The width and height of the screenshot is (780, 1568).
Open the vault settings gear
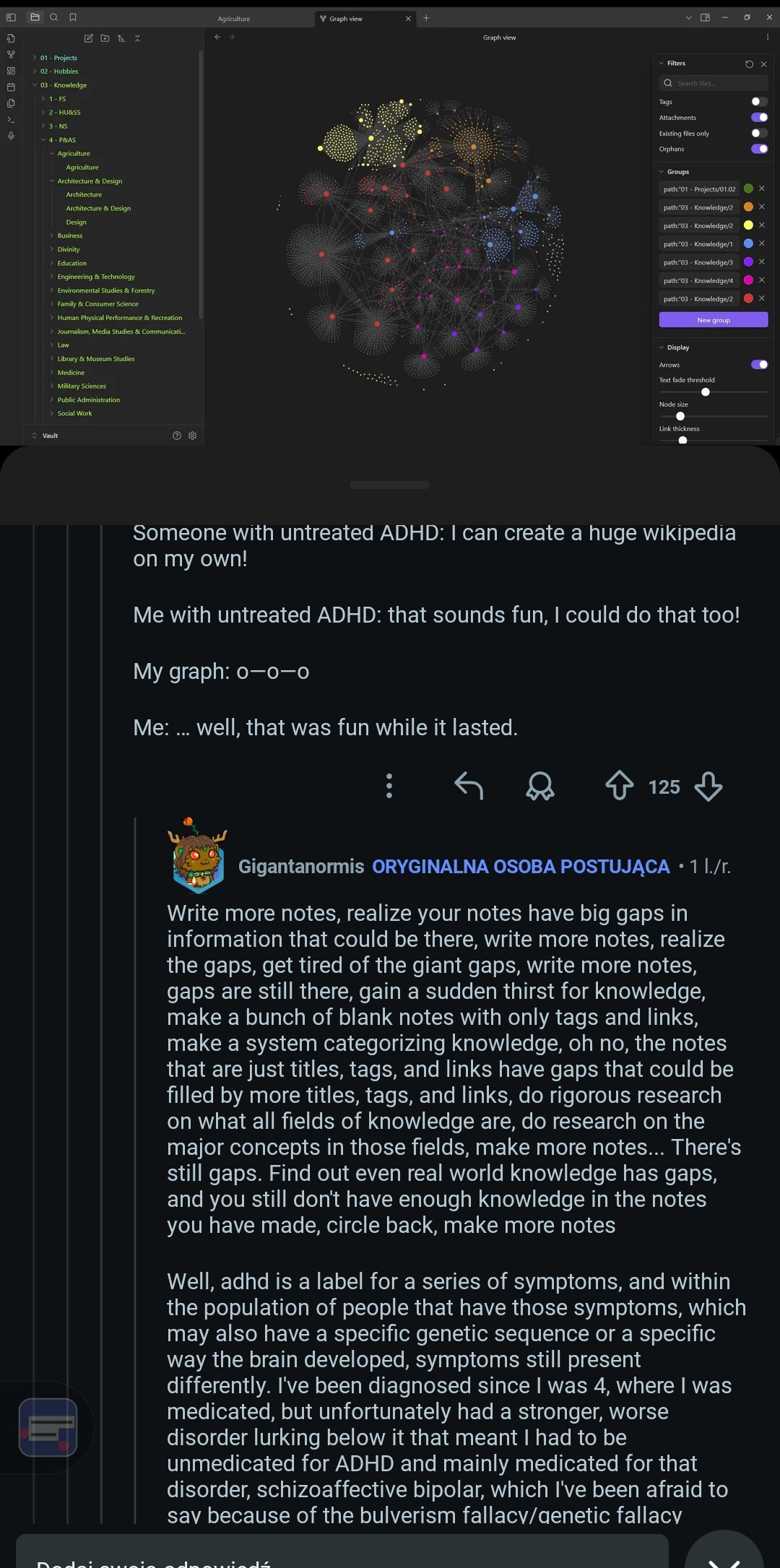pyautogui.click(x=192, y=436)
